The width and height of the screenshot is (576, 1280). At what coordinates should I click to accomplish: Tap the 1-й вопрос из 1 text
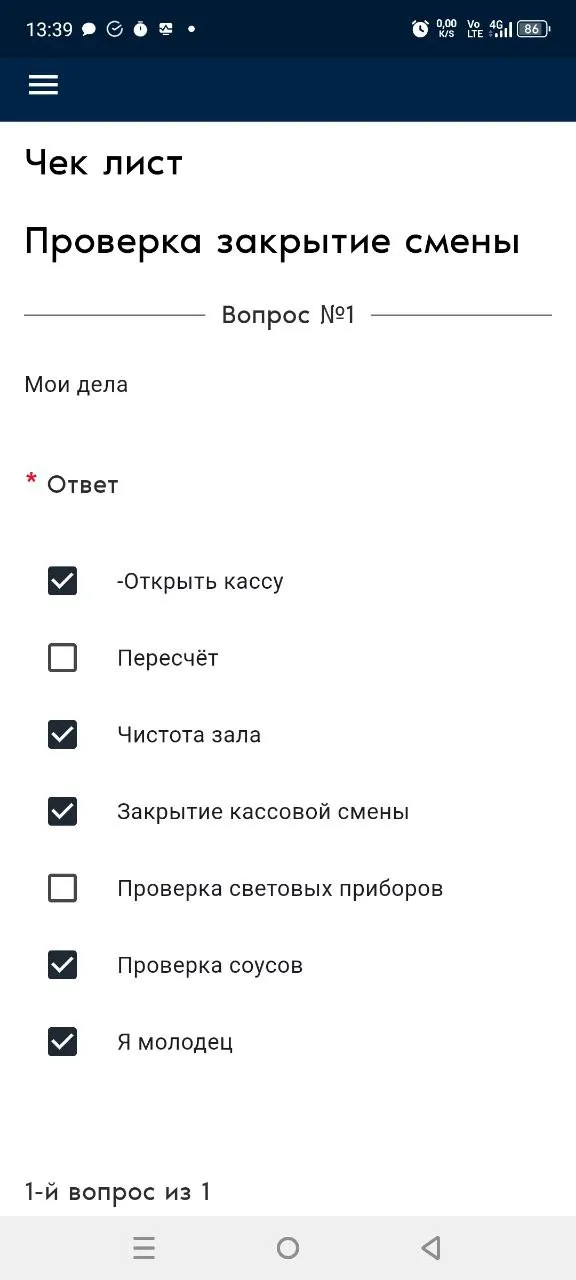point(118,1191)
